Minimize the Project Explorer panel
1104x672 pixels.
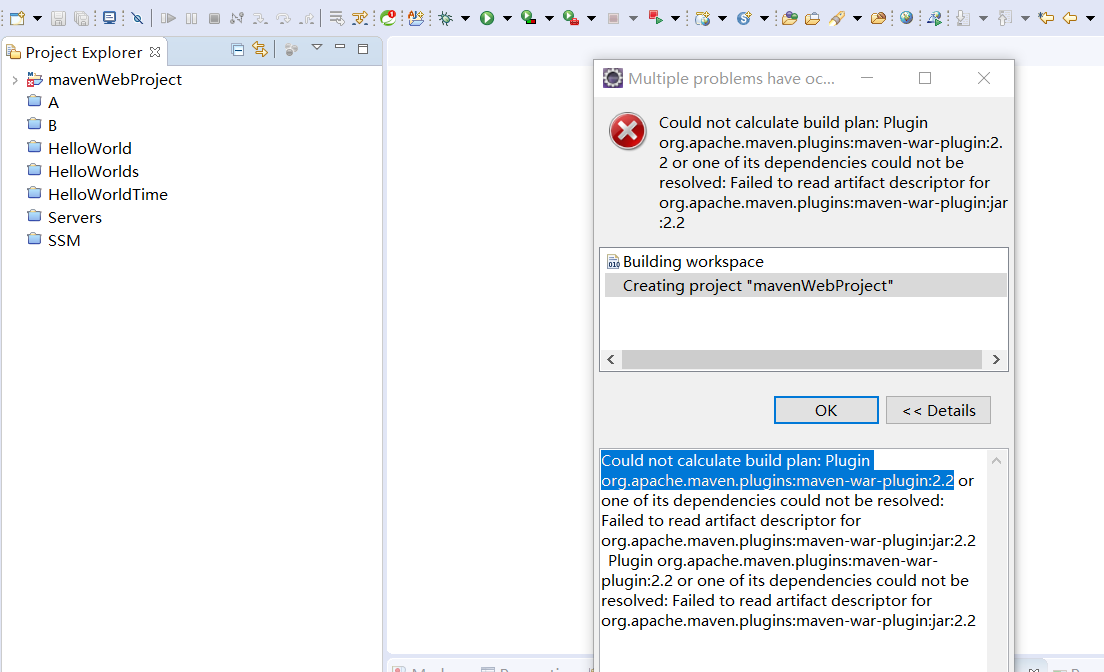click(x=340, y=47)
